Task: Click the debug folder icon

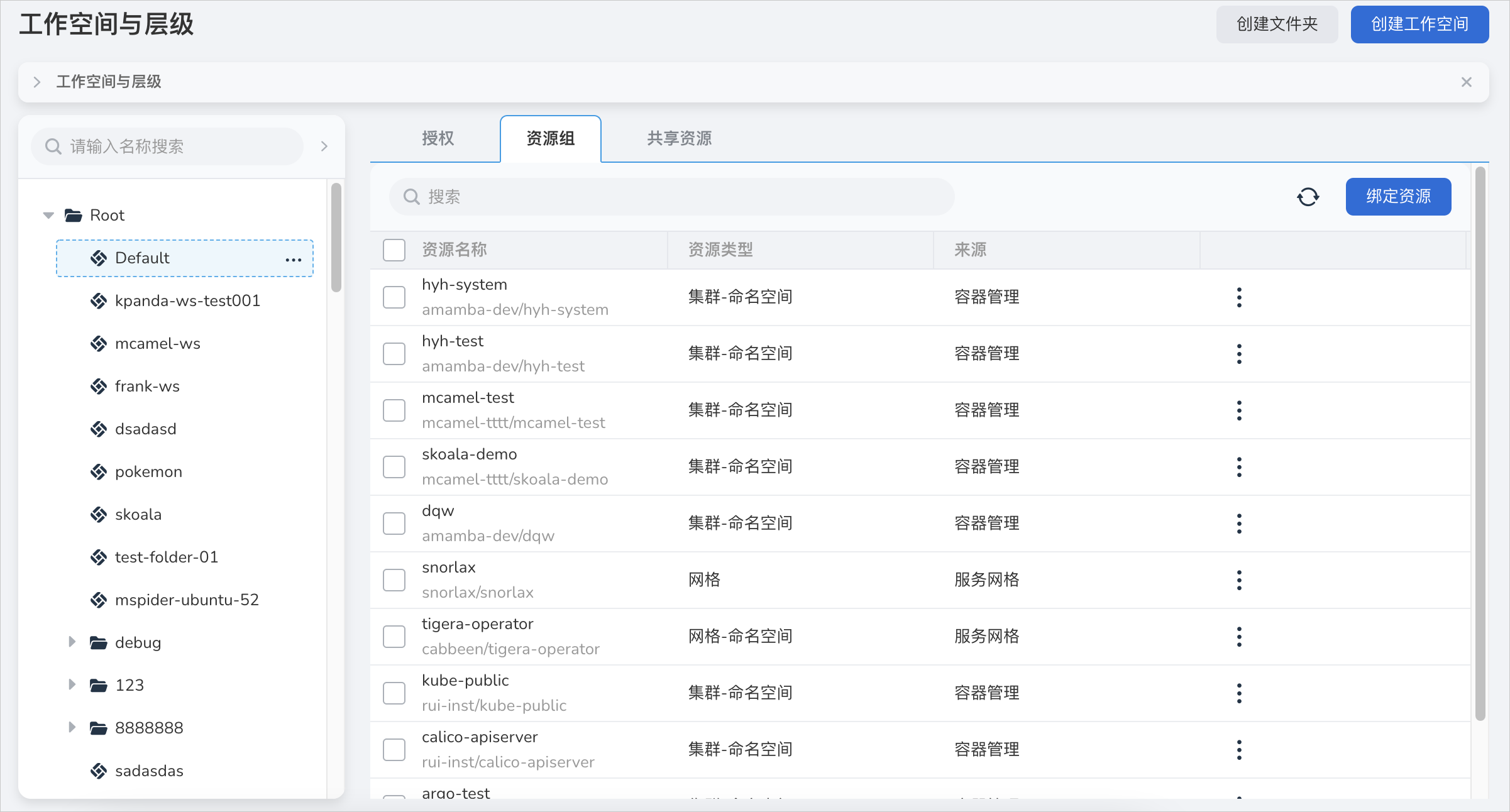Action: (98, 643)
